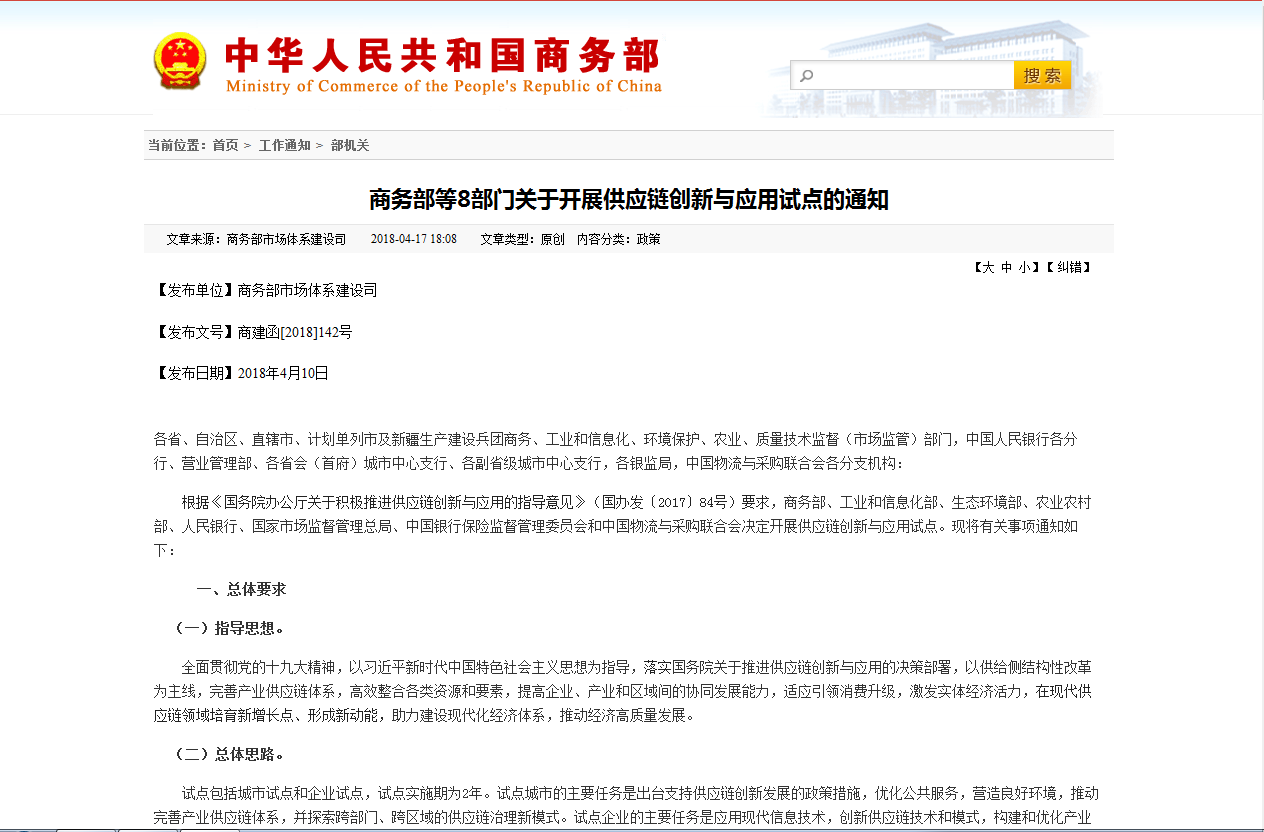Click the 搜索 search button
The image size is (1264, 832).
(x=1042, y=75)
